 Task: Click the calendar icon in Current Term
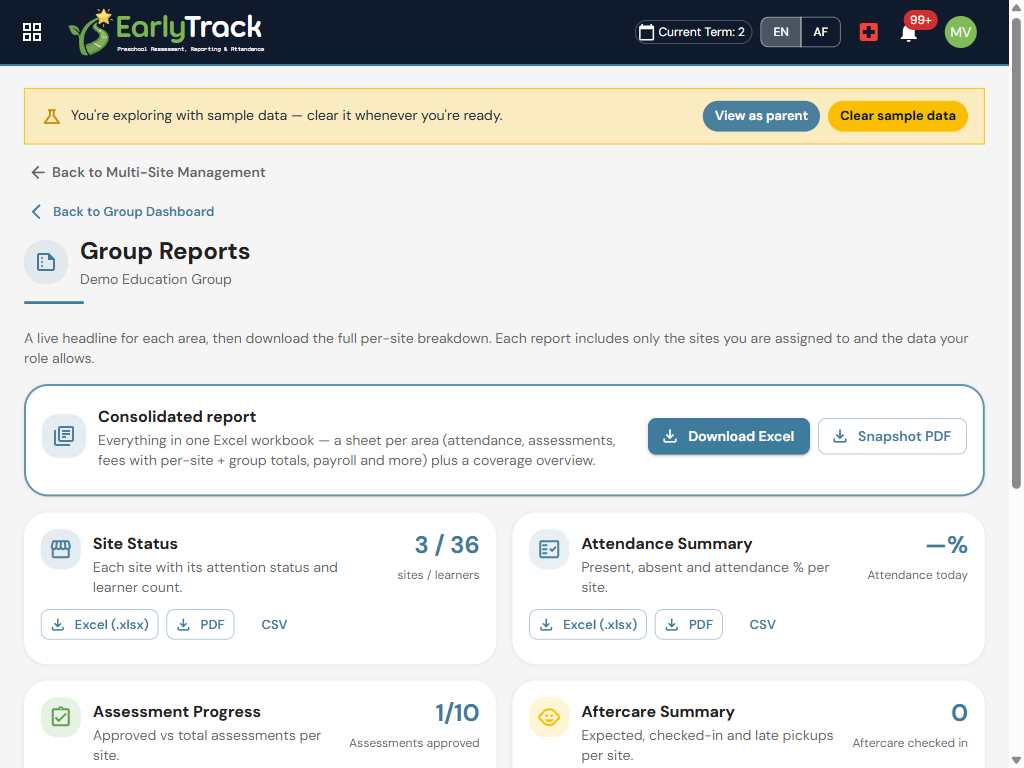pos(647,32)
